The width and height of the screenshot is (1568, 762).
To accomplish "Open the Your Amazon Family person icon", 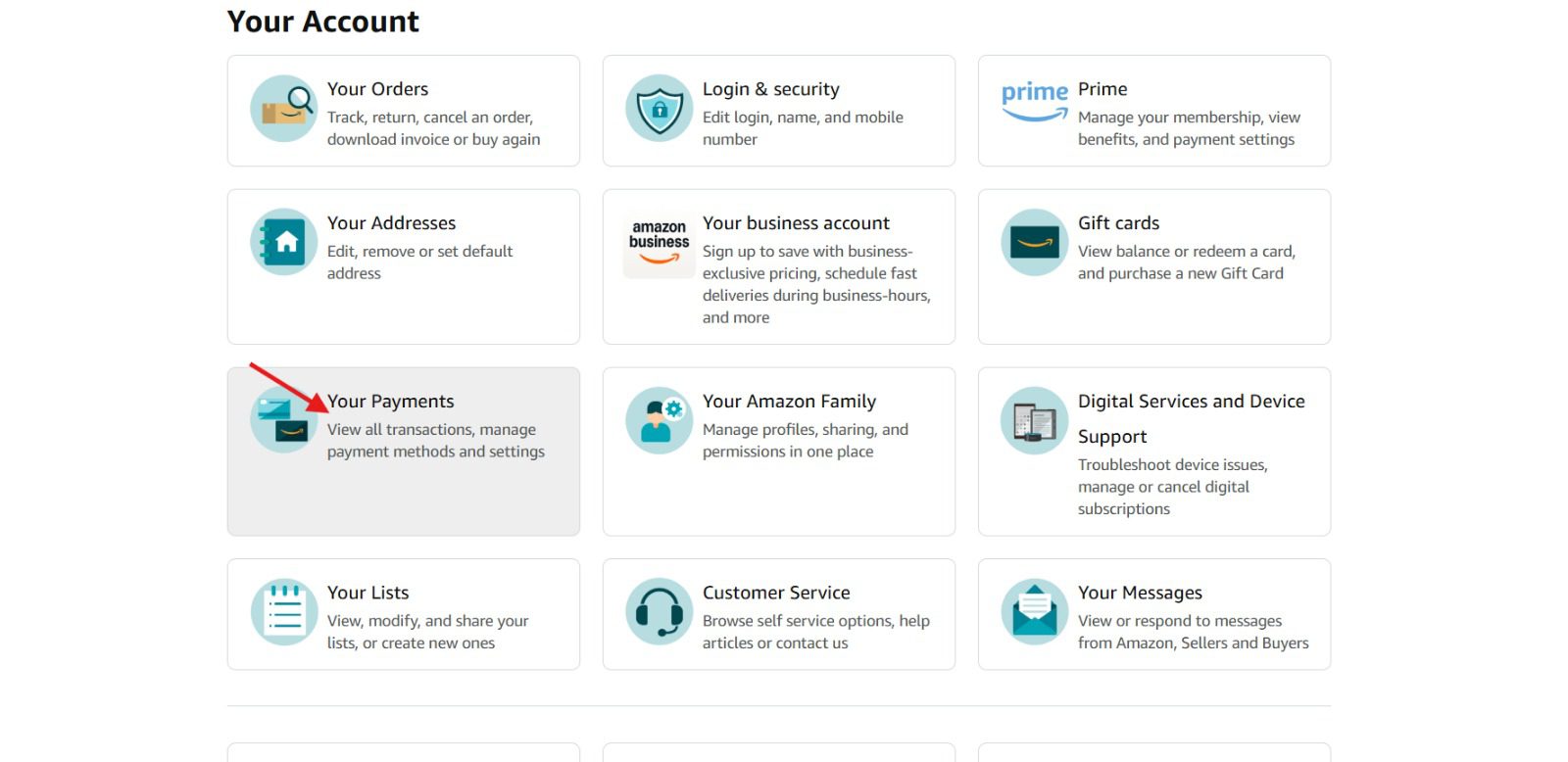I will (x=659, y=420).
